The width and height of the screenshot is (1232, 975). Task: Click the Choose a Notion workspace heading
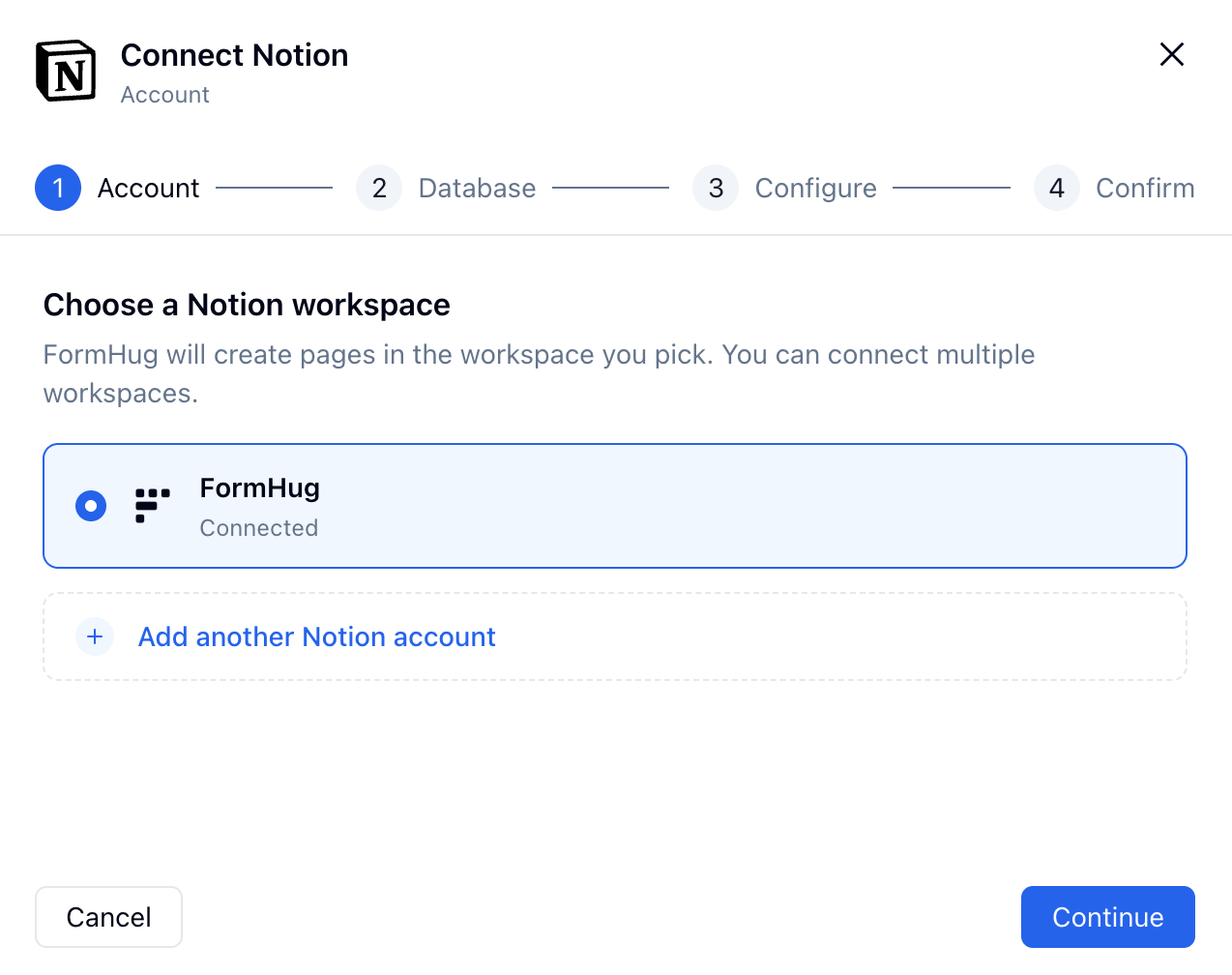(x=247, y=305)
